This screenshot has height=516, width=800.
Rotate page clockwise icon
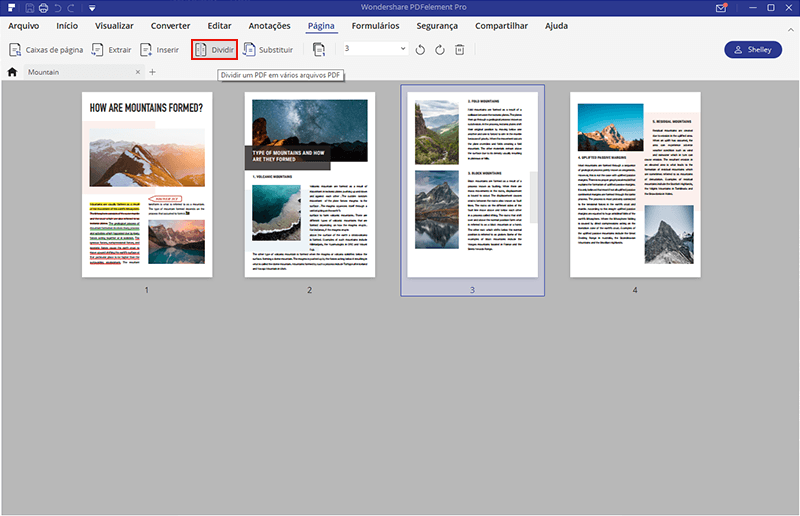(440, 50)
